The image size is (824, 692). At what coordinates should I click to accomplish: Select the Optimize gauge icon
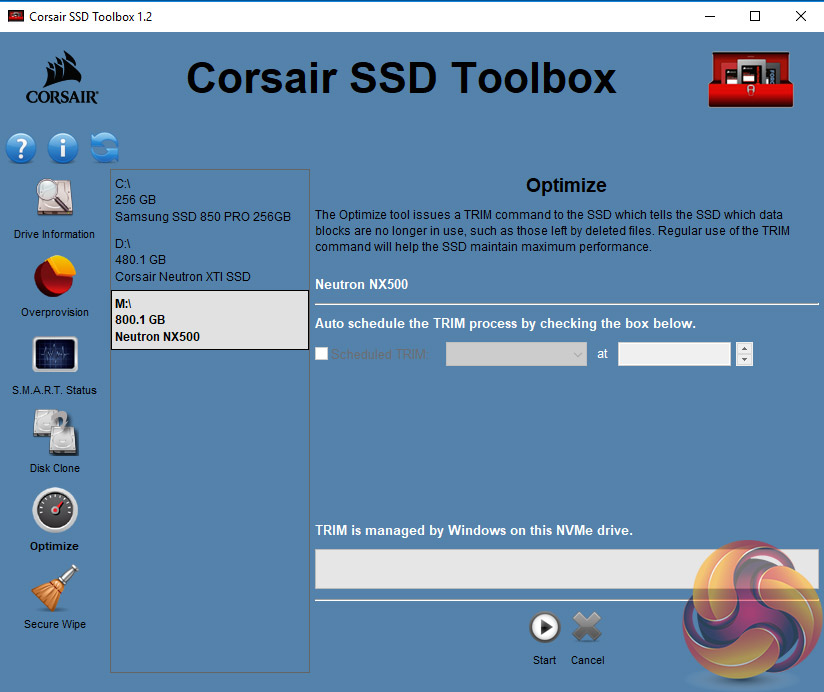(54, 511)
